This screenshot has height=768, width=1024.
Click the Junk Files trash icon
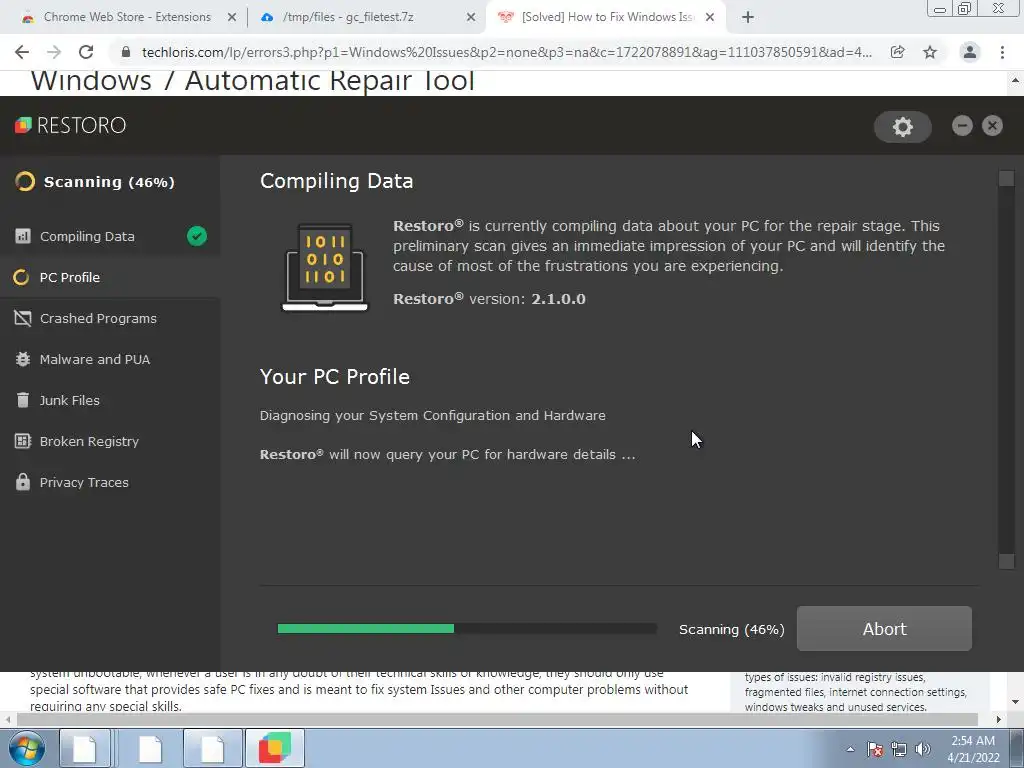coord(23,400)
